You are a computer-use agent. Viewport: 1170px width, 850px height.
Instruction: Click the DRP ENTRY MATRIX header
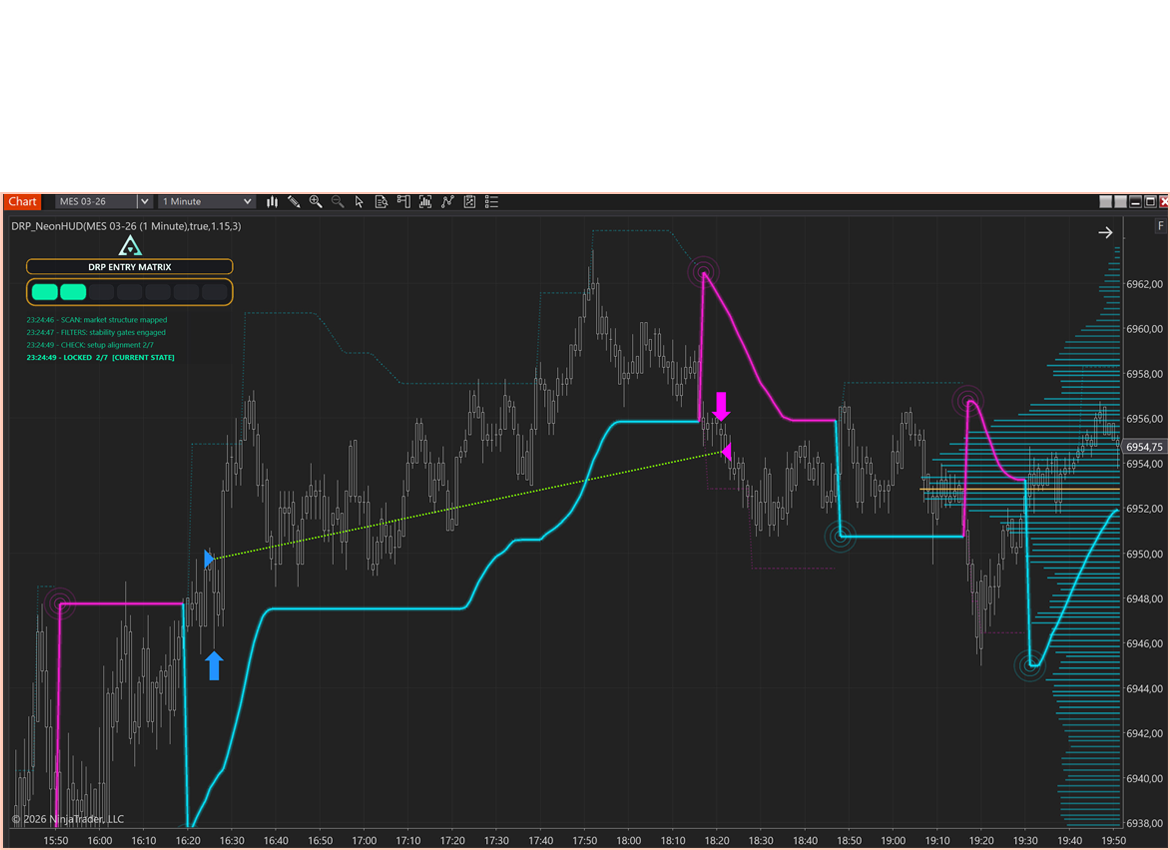pos(129,267)
